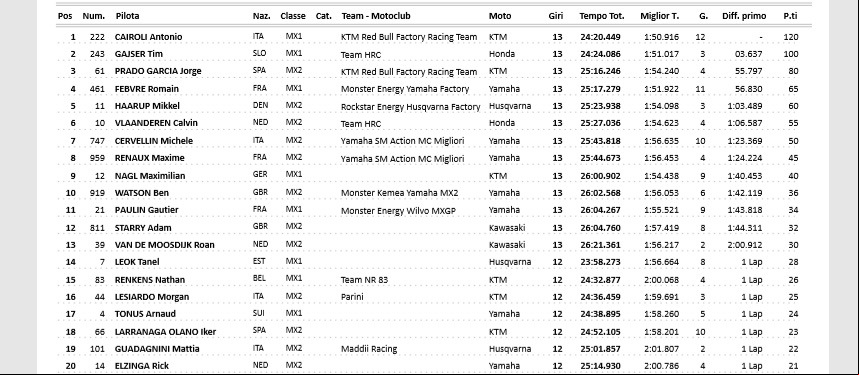Click the Team - Motoclub column header
859x375 pixels.
pyautogui.click(x=376, y=16)
